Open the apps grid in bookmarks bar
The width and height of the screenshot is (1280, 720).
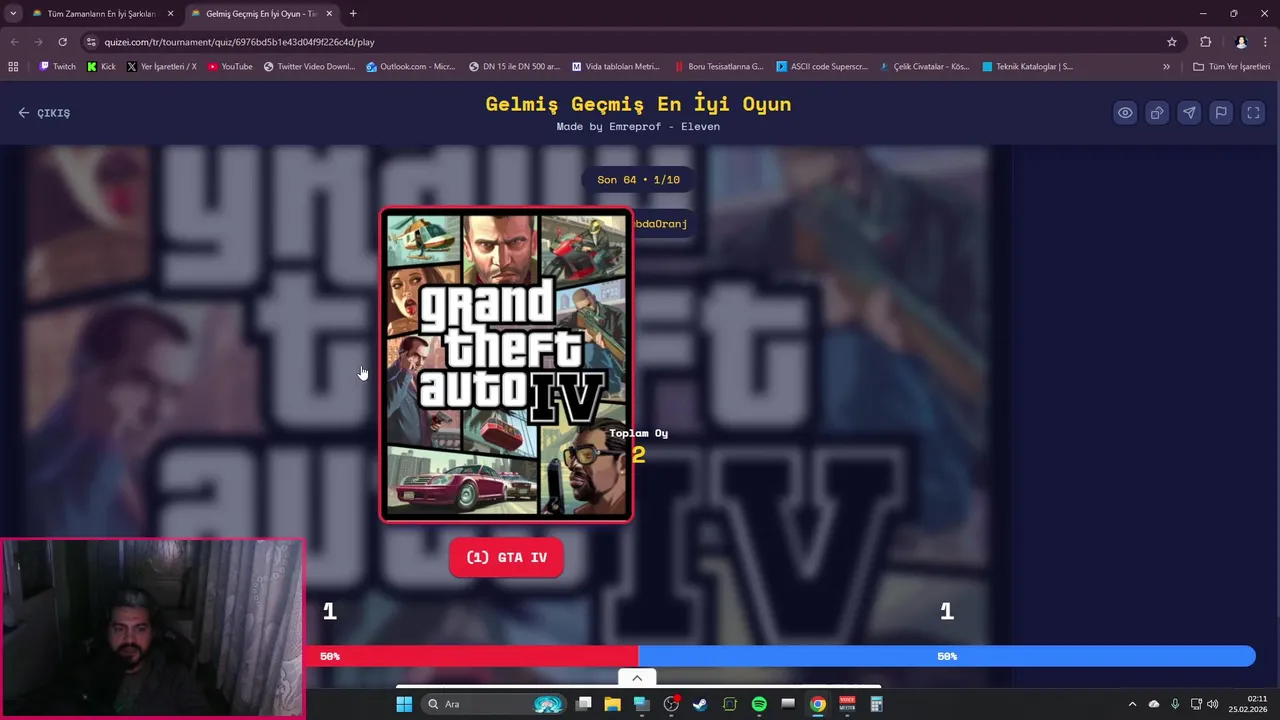[13, 67]
